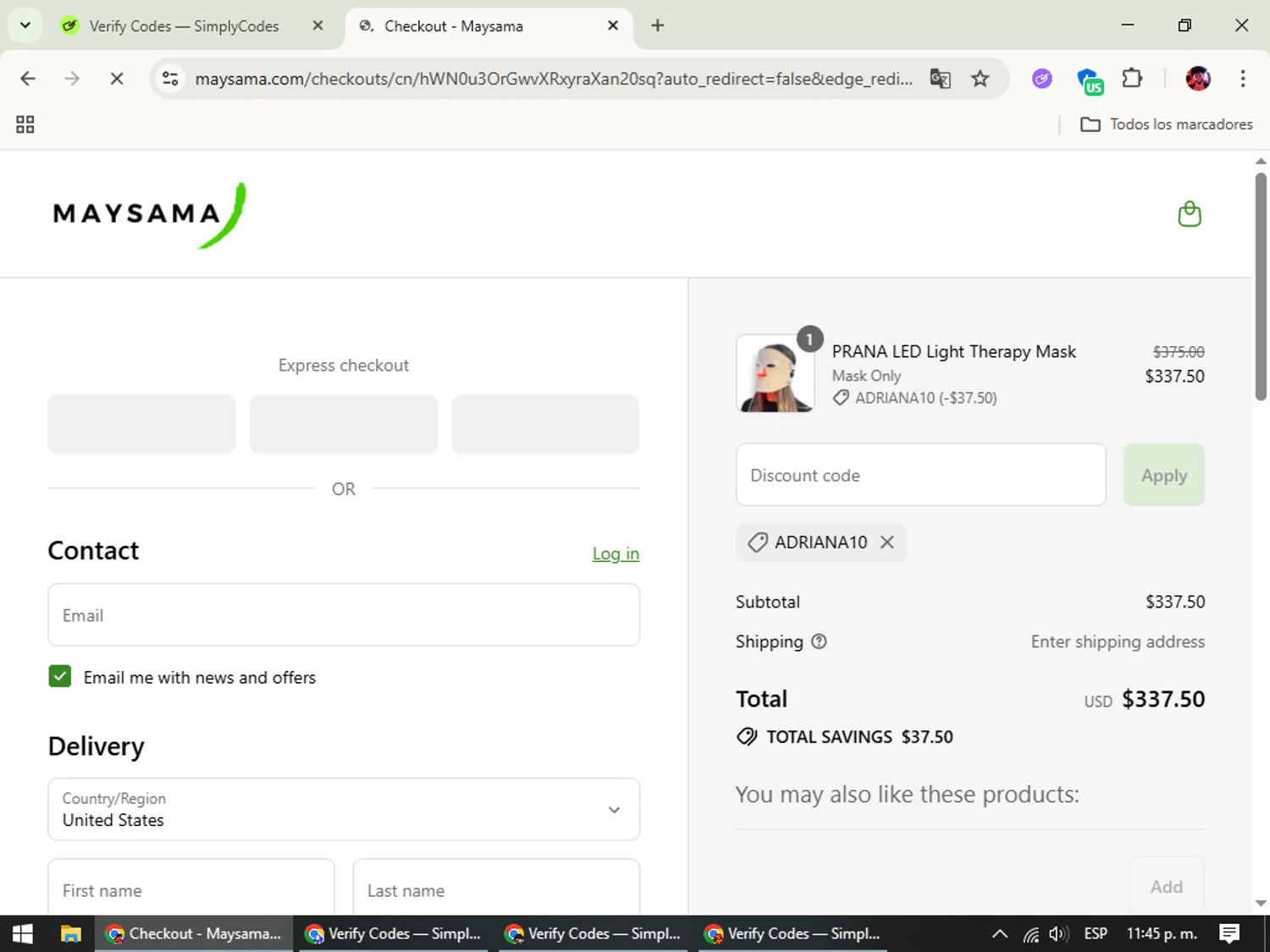Click the TOTAL SAVINGS $37.50 text
The height and width of the screenshot is (952, 1270).
[x=859, y=737]
